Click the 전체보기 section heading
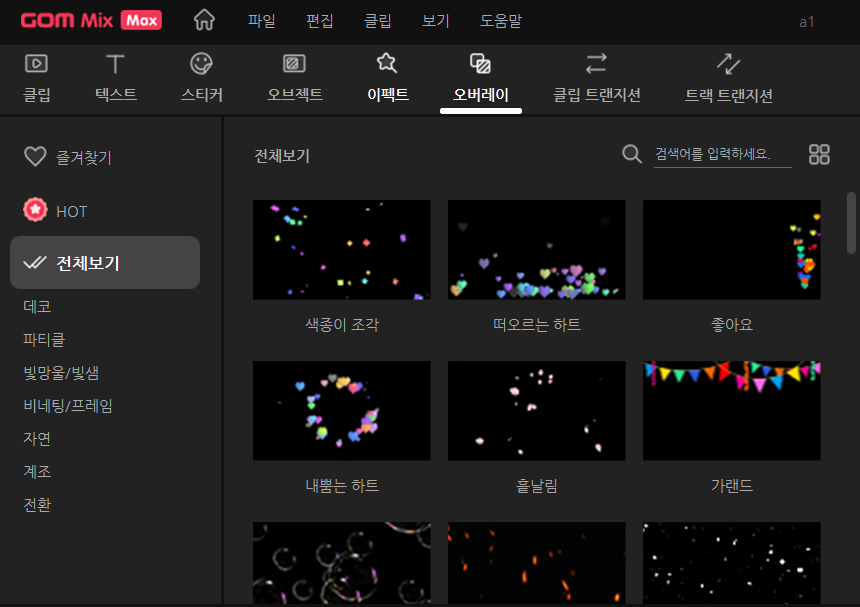This screenshot has width=860, height=607. [282, 156]
